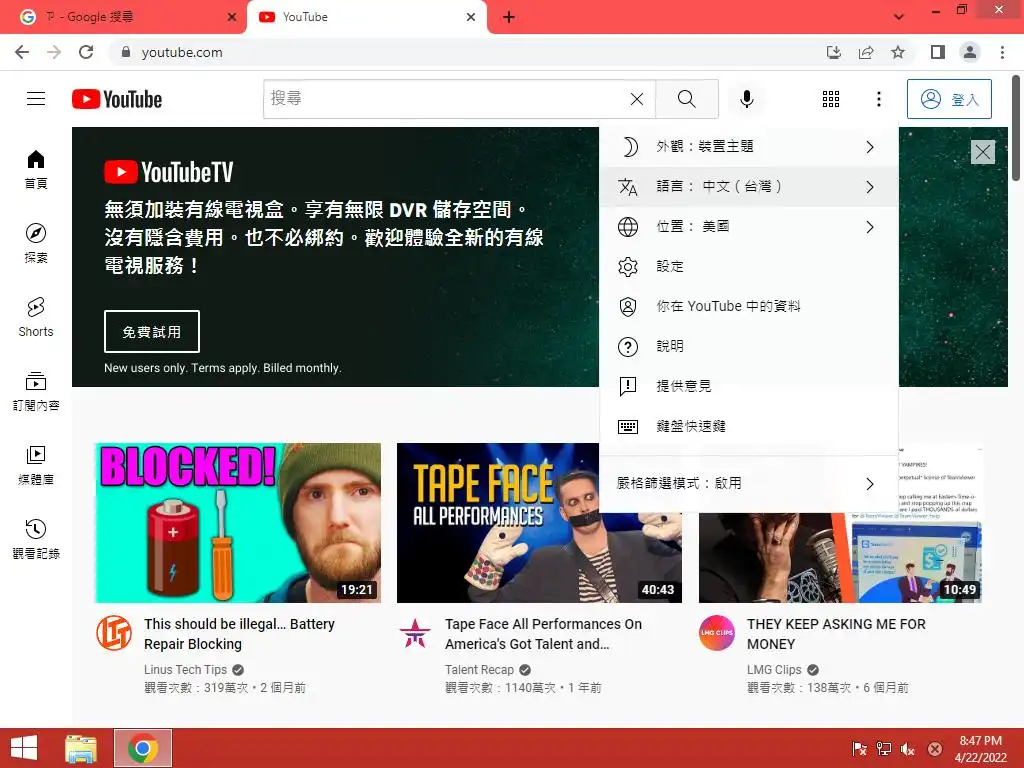Open Chrome three-dot menu
The width and height of the screenshot is (1024, 768).
point(1002,52)
